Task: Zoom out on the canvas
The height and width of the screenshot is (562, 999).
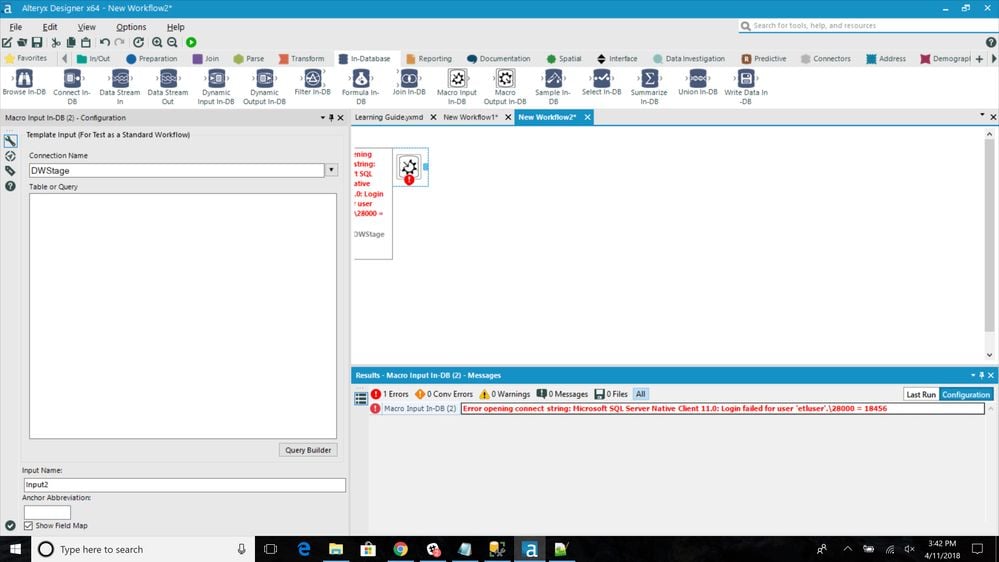Action: click(x=172, y=42)
